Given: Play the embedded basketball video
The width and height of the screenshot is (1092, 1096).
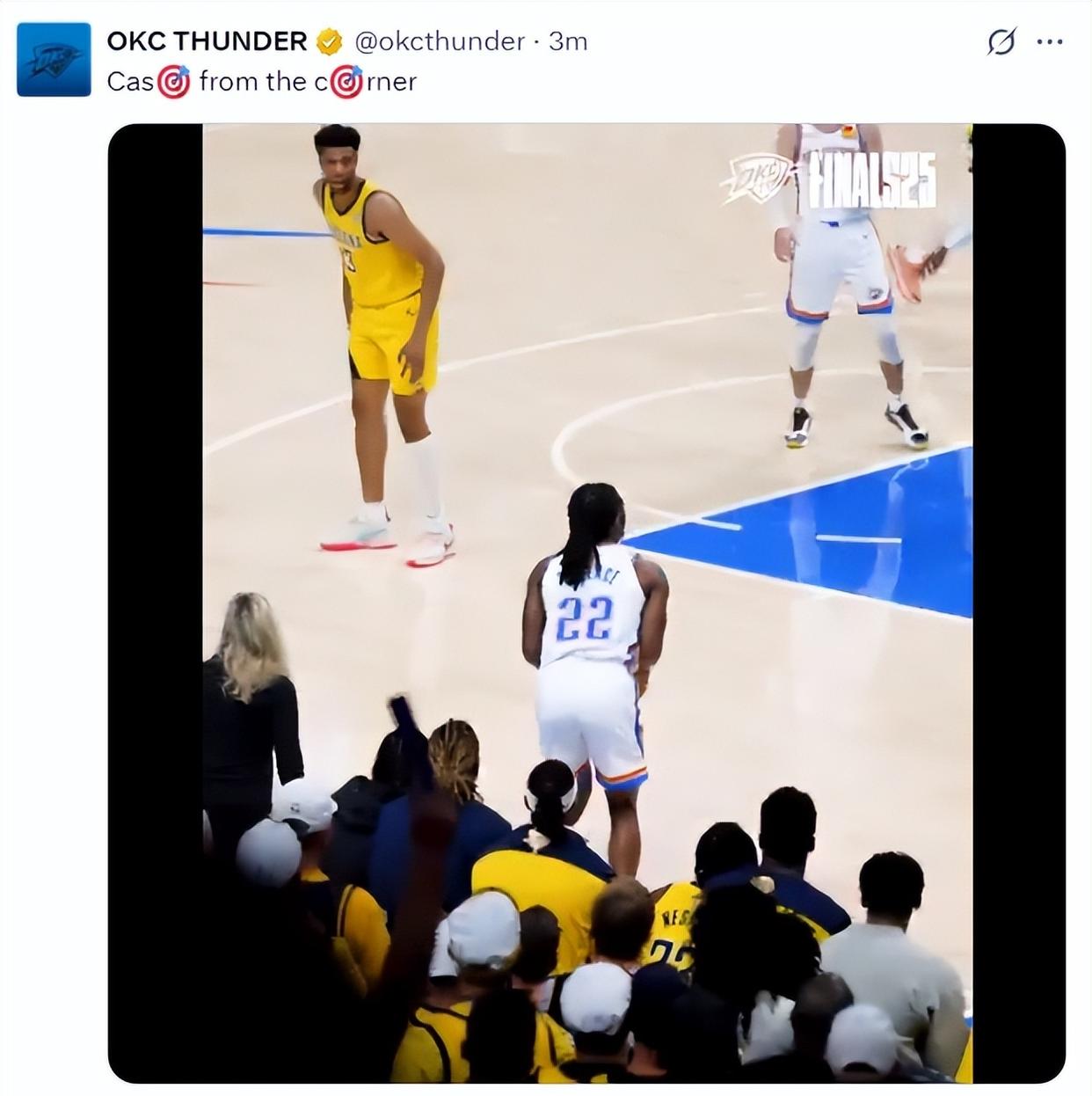Looking at the screenshot, I should pyautogui.click(x=586, y=603).
